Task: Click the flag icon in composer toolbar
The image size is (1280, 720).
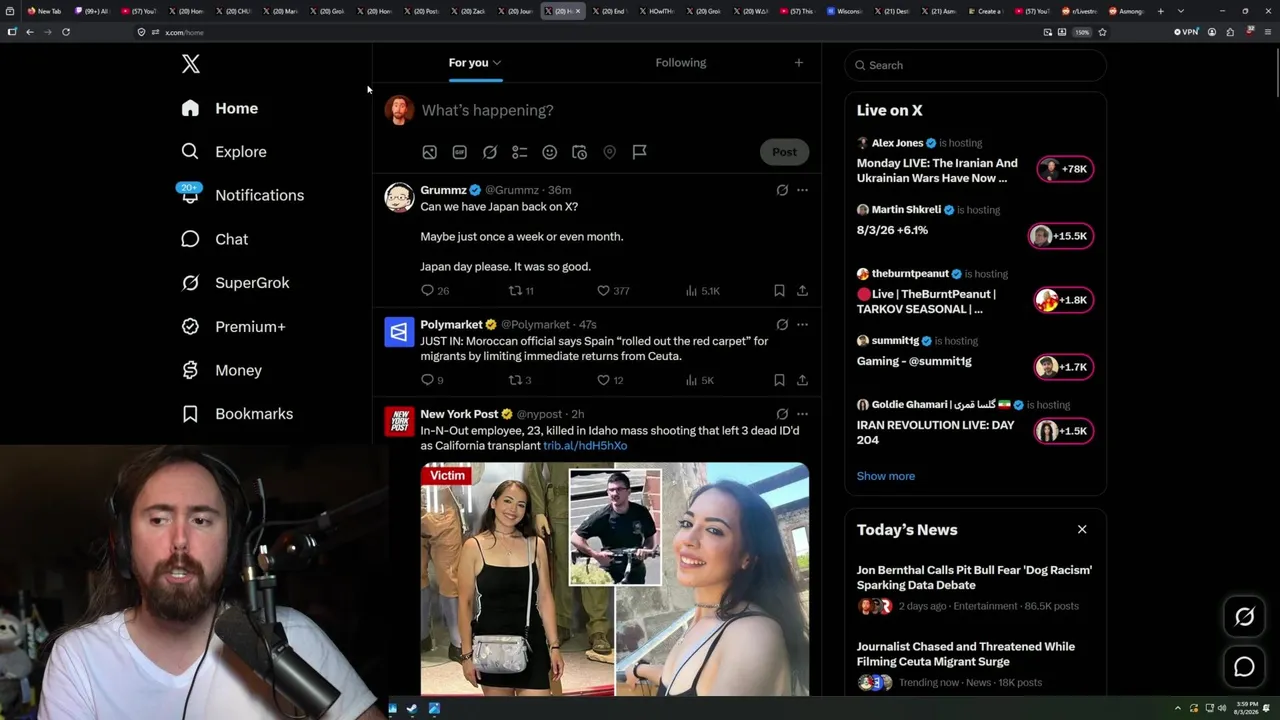Action: click(x=640, y=152)
